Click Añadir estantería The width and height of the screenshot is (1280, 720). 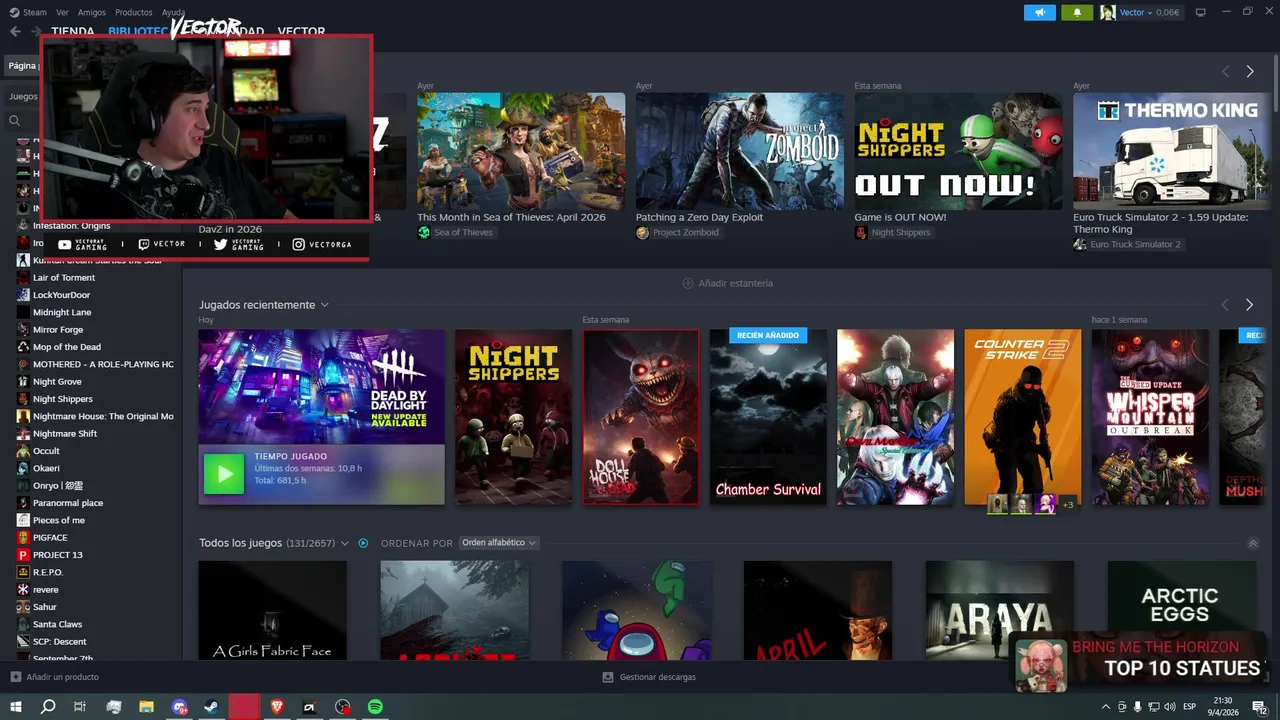point(736,283)
